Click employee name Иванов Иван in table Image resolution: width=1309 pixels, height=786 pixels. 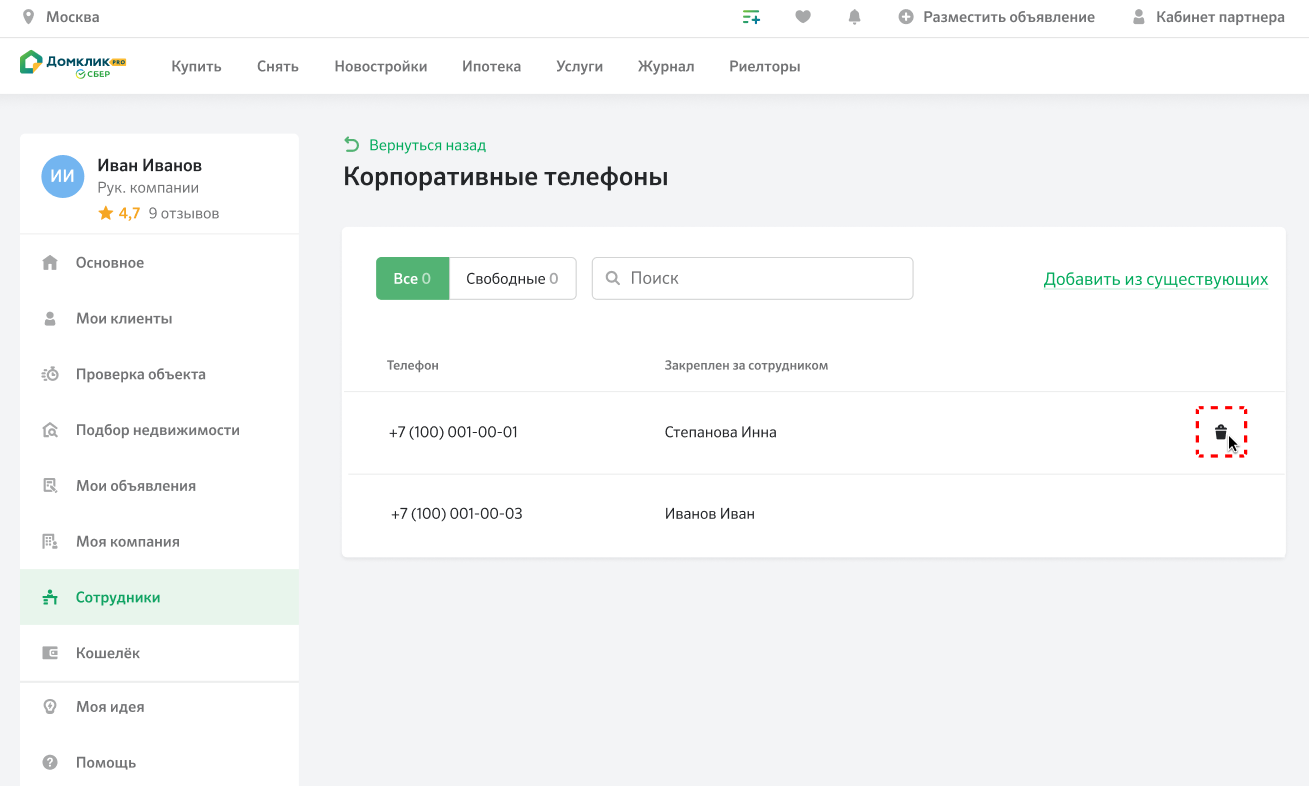(709, 514)
